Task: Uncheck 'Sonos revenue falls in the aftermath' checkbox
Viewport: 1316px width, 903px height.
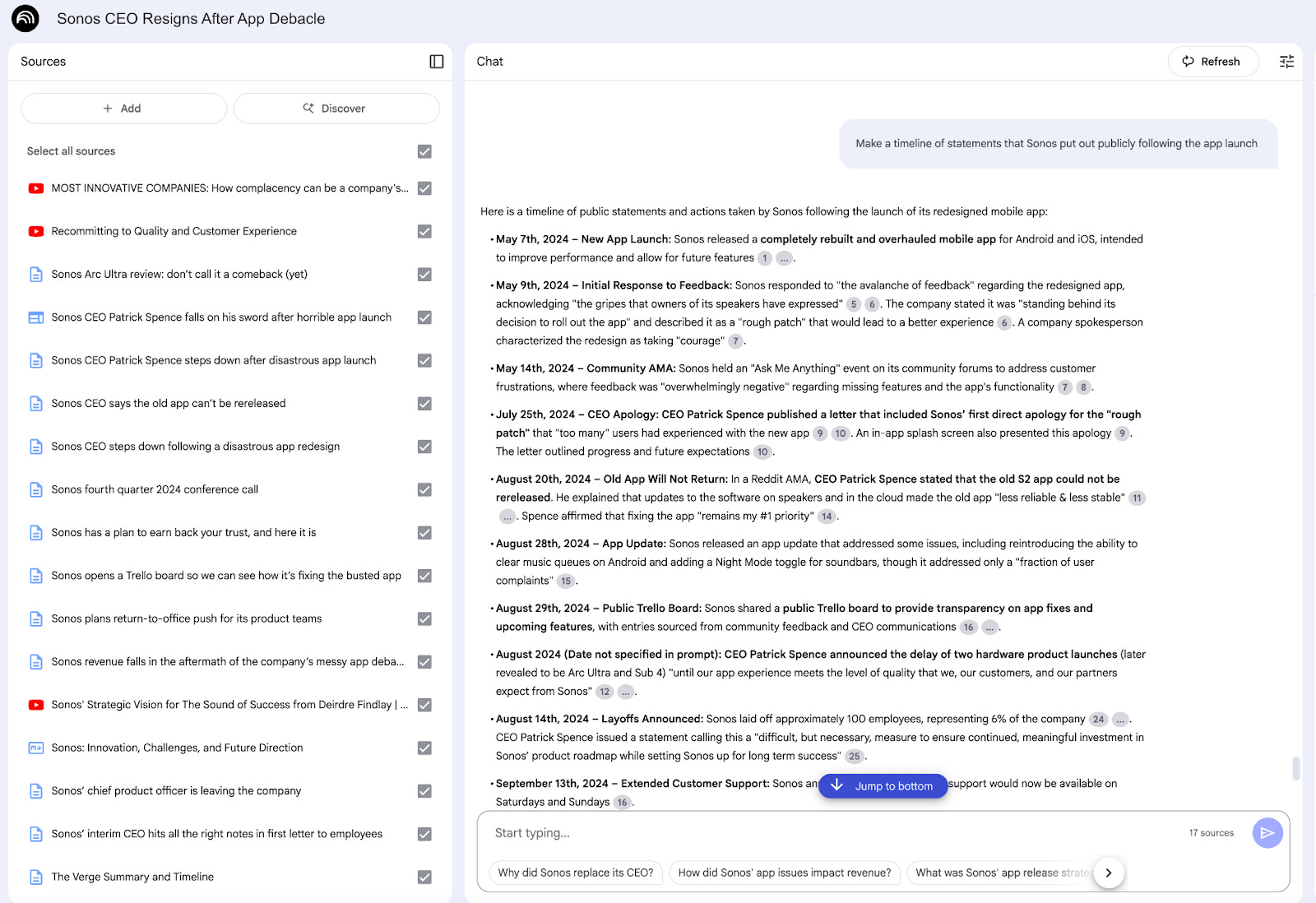Action: [424, 662]
